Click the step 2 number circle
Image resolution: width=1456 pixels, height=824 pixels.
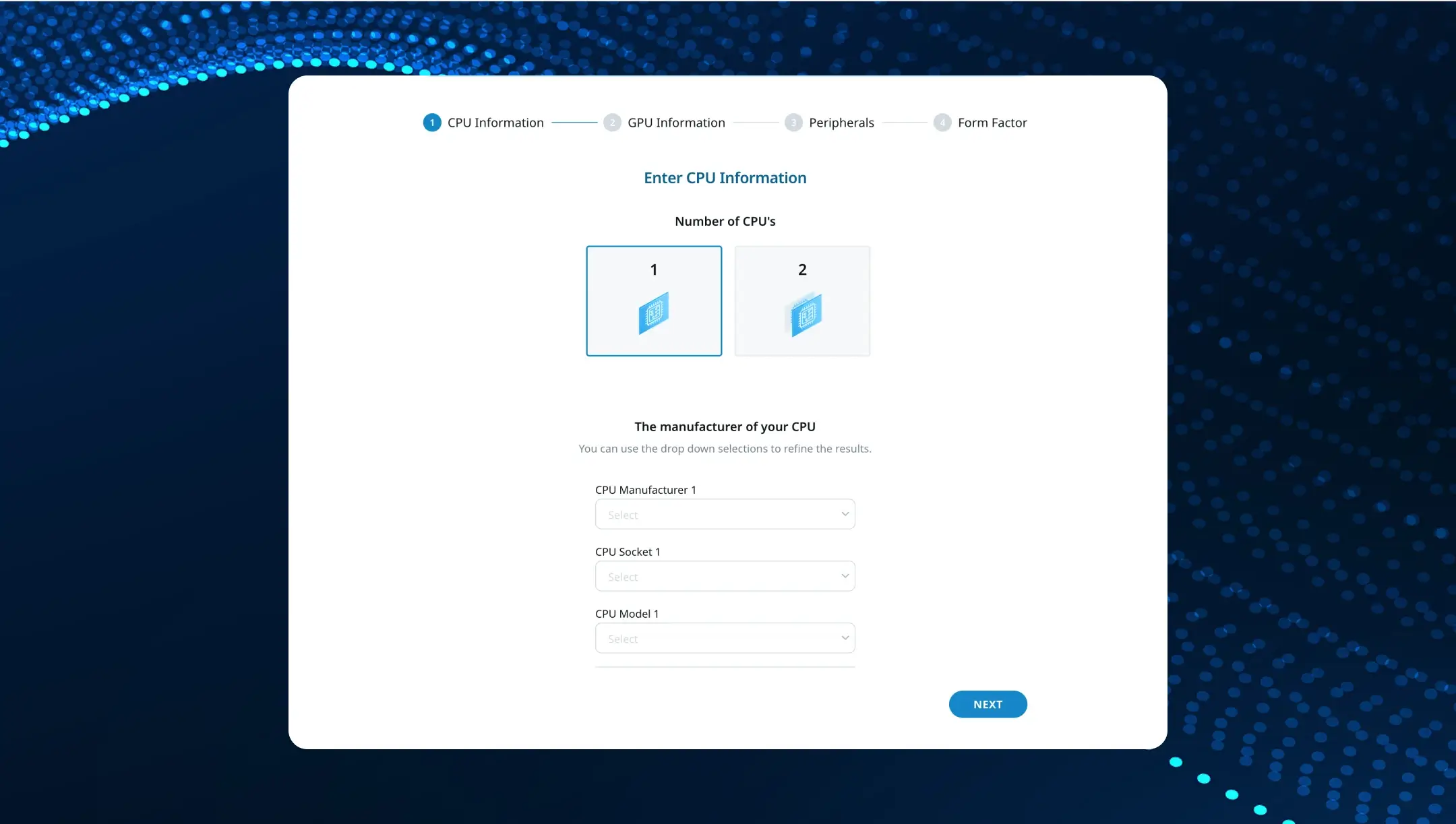[x=612, y=123]
